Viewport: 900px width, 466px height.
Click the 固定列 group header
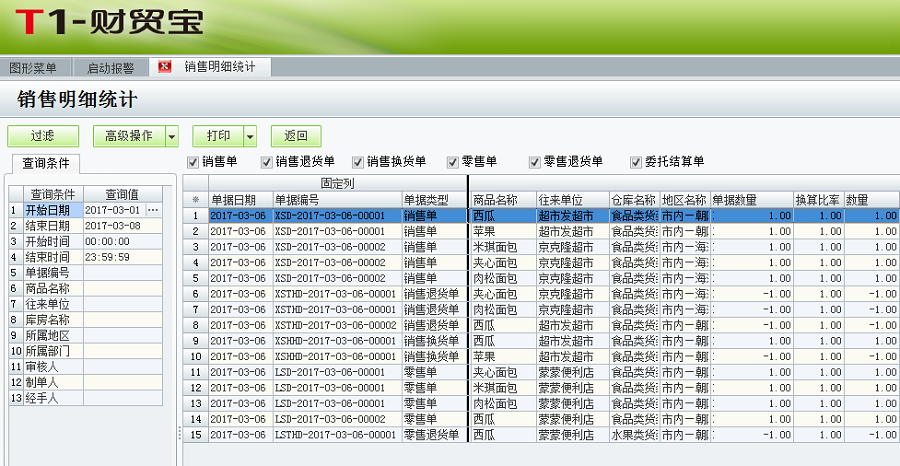point(338,184)
